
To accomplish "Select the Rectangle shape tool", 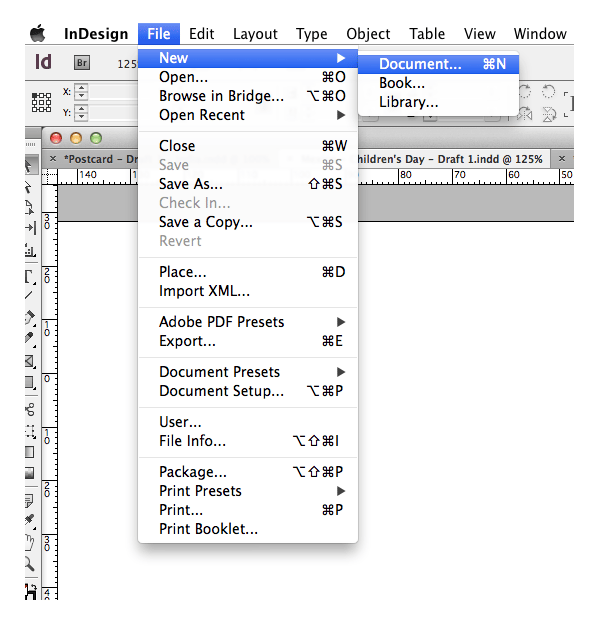I will point(30,382).
